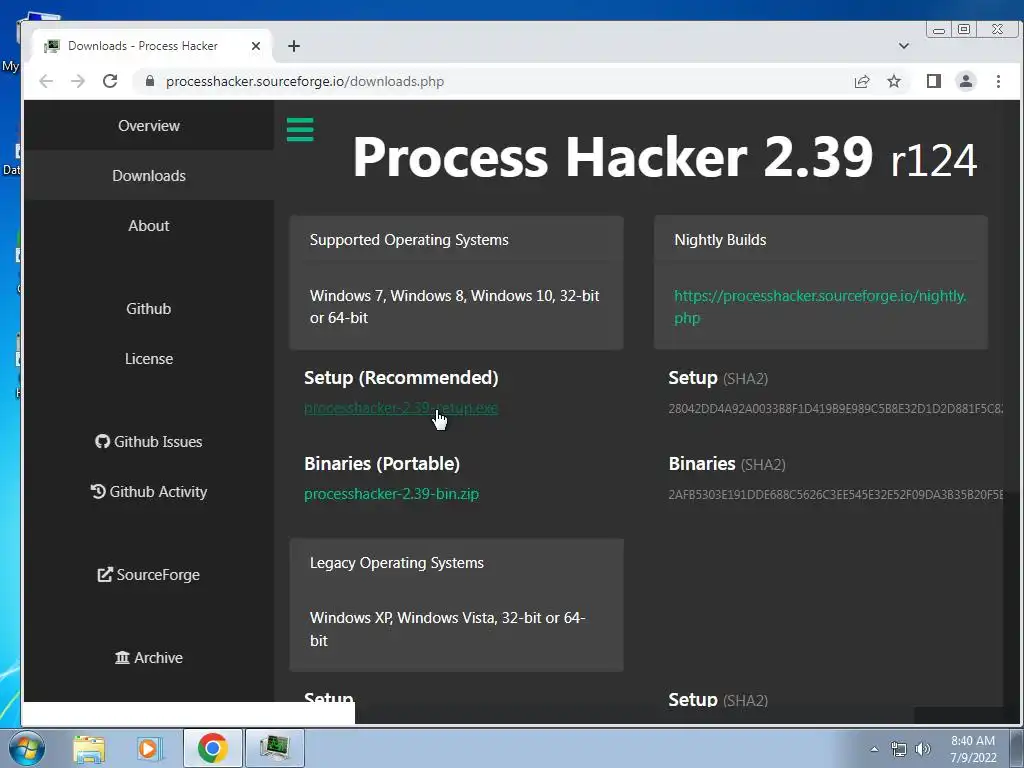Open Process Hacker taskbar icon
Image resolution: width=1024 pixels, height=768 pixels.
point(274,748)
